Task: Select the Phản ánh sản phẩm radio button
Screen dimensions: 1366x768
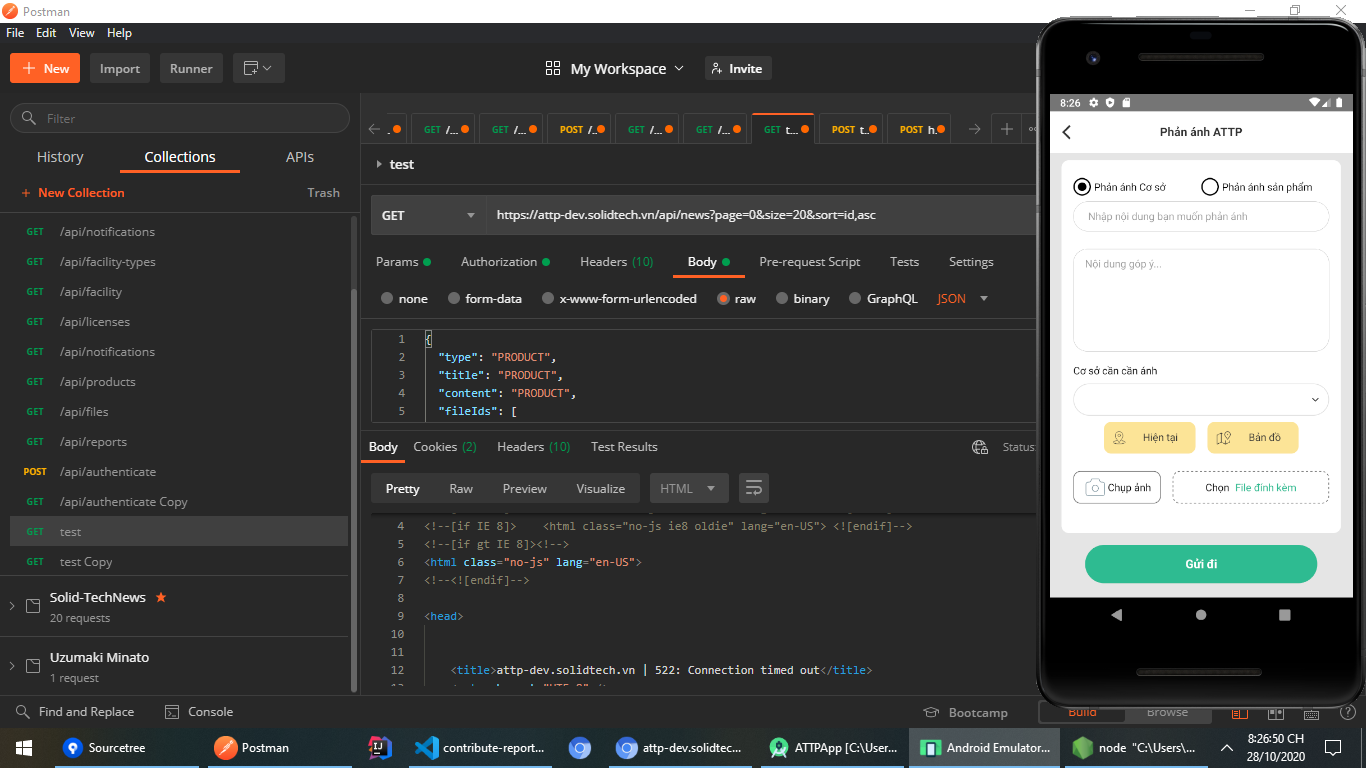Action: [x=1209, y=186]
